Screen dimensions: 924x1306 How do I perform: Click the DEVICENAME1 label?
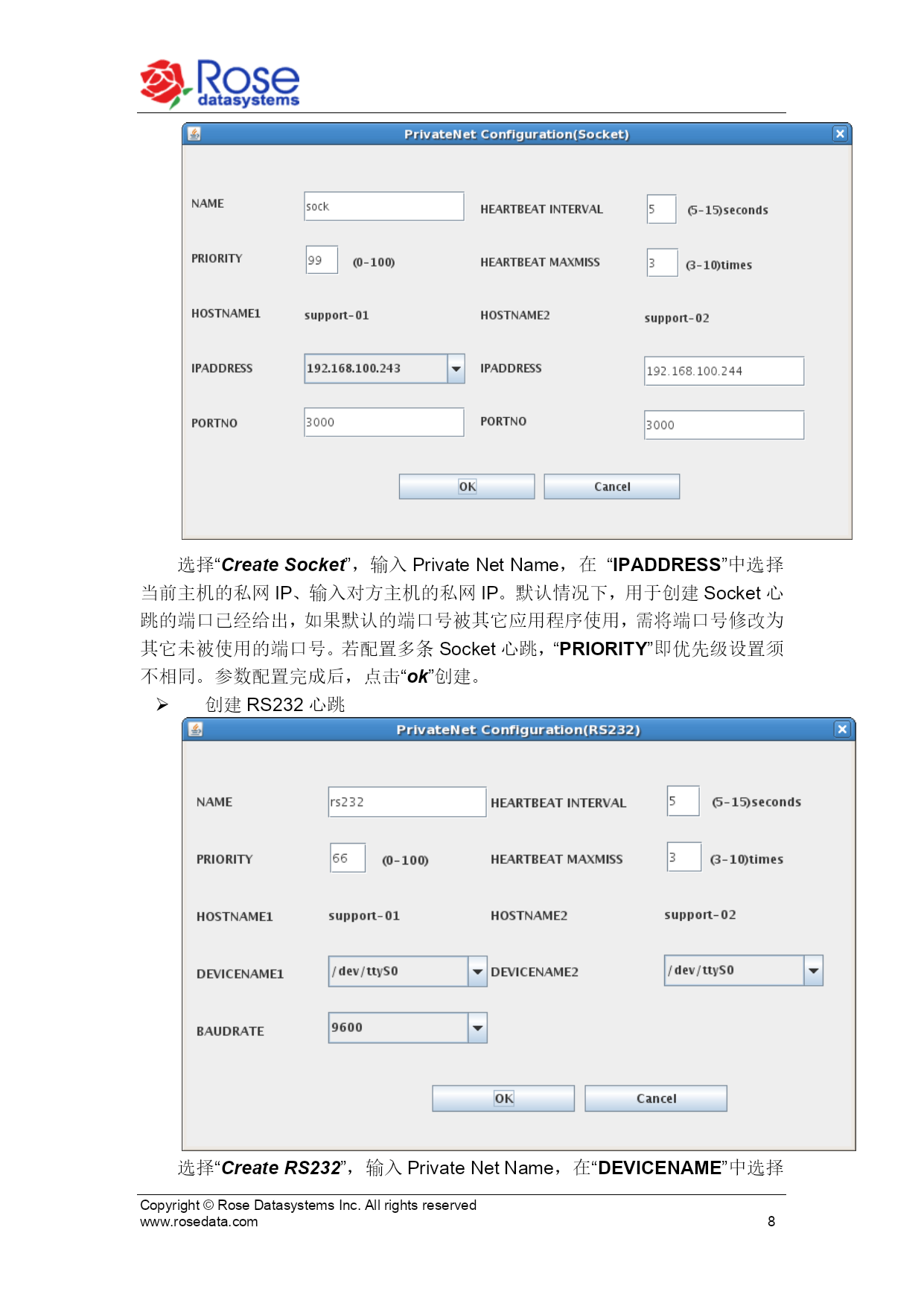(240, 974)
